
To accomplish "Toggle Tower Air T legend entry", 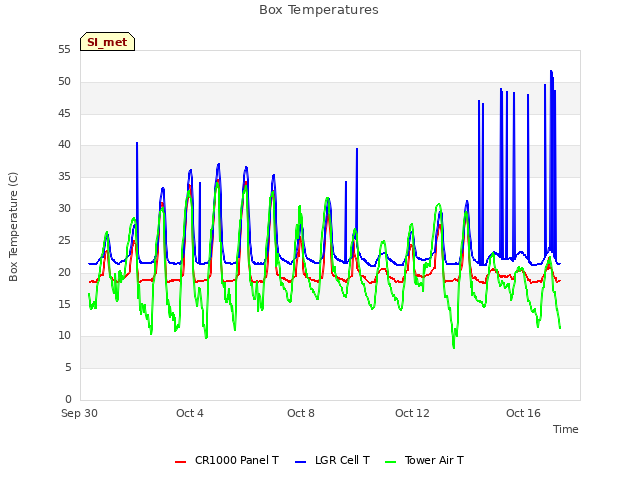I will (424, 460).
